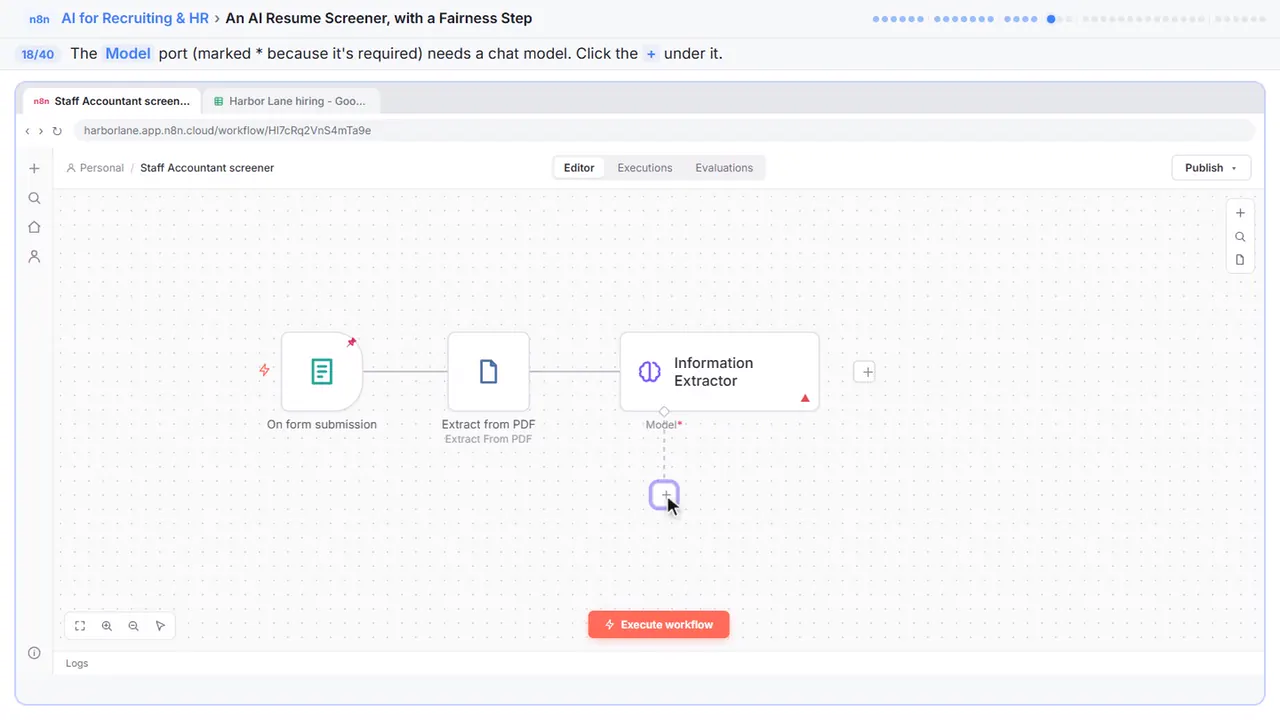Select the Staff Accountant screener browser tab
The height and width of the screenshot is (720, 1280).
tap(112, 101)
